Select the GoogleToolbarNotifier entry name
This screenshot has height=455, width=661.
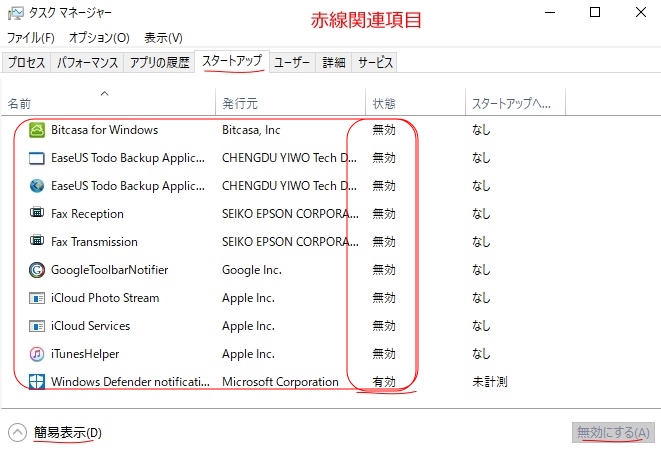point(110,270)
